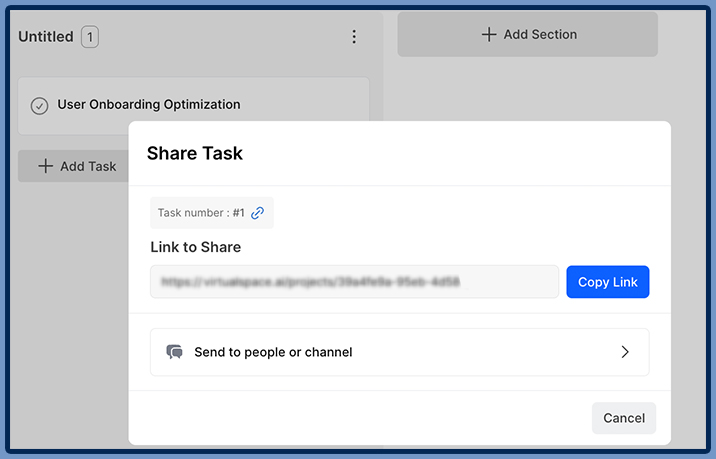Mark User Onboarding Optimization as complete
Image resolution: width=716 pixels, height=459 pixels.
coord(40,105)
